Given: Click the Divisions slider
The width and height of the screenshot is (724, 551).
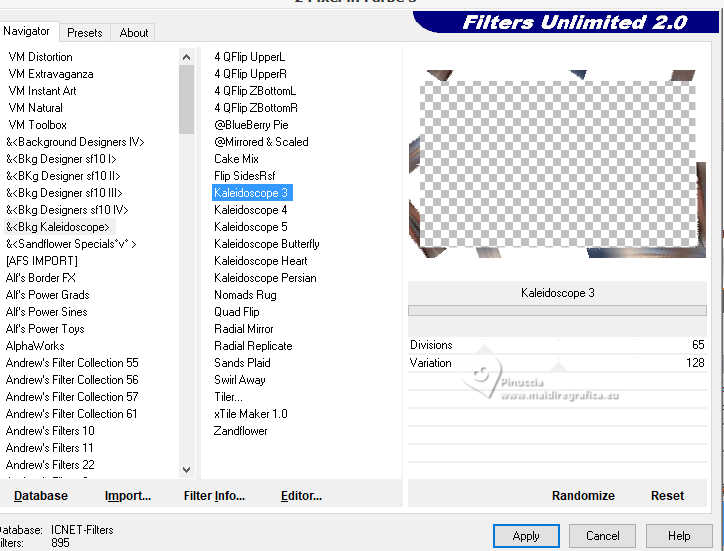Looking at the screenshot, I should (557, 345).
